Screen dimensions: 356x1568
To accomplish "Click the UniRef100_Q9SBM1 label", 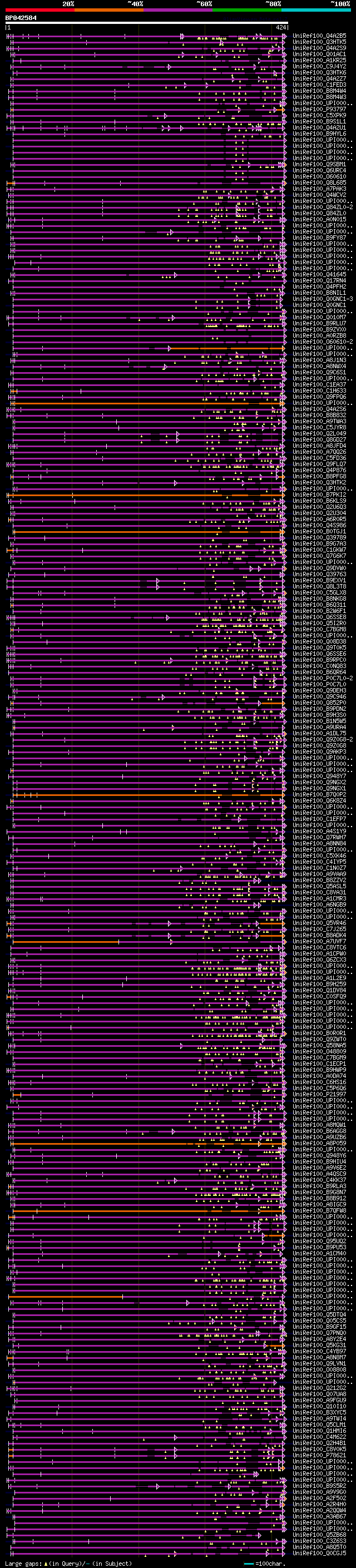I will pyautogui.click(x=319, y=164).
